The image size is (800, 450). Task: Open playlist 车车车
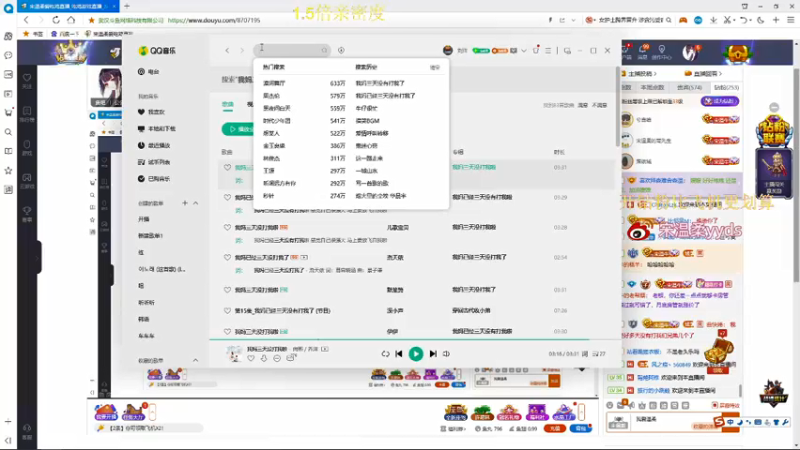146,336
